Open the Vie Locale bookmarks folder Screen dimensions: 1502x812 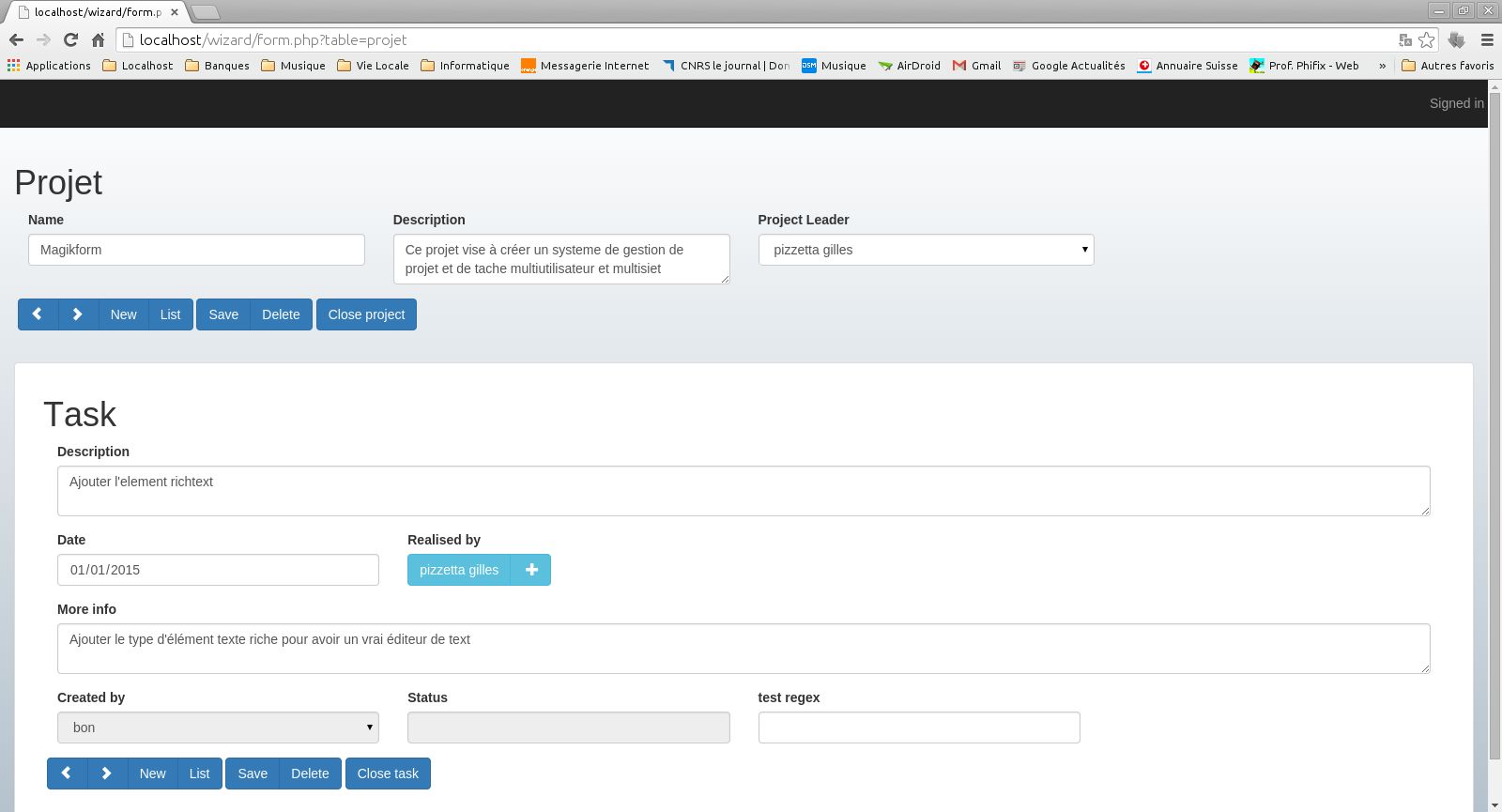coord(374,66)
